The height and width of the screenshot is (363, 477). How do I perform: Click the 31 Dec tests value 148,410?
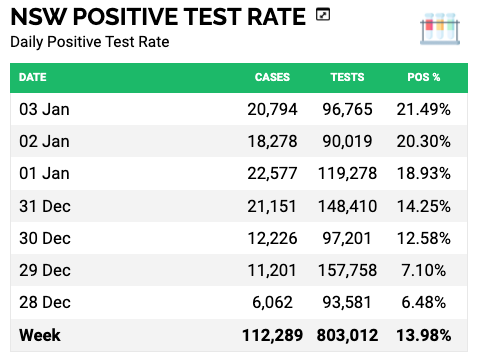click(x=347, y=206)
